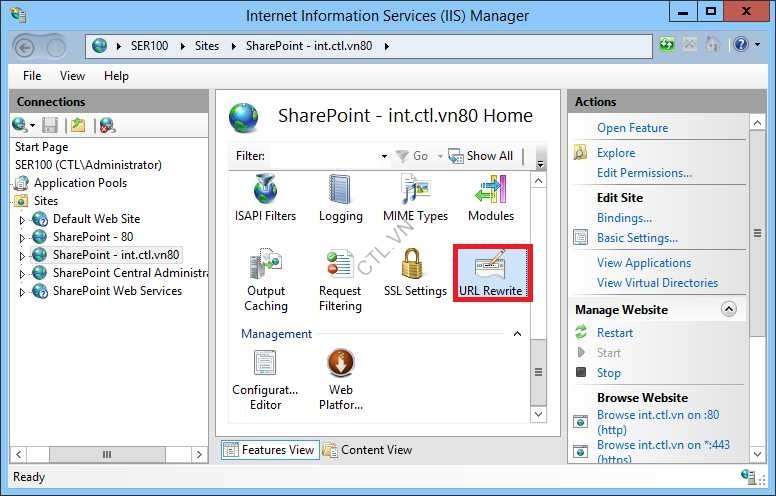Open SSL Settings feature

point(415,273)
